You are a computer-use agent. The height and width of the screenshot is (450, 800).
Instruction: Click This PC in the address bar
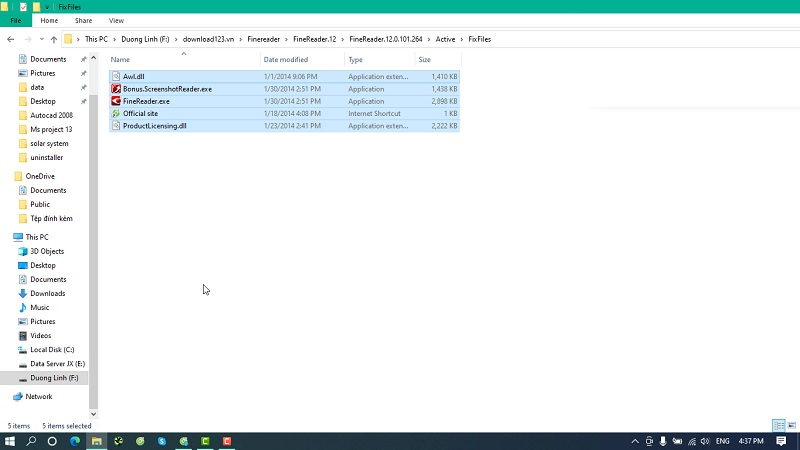(x=96, y=39)
